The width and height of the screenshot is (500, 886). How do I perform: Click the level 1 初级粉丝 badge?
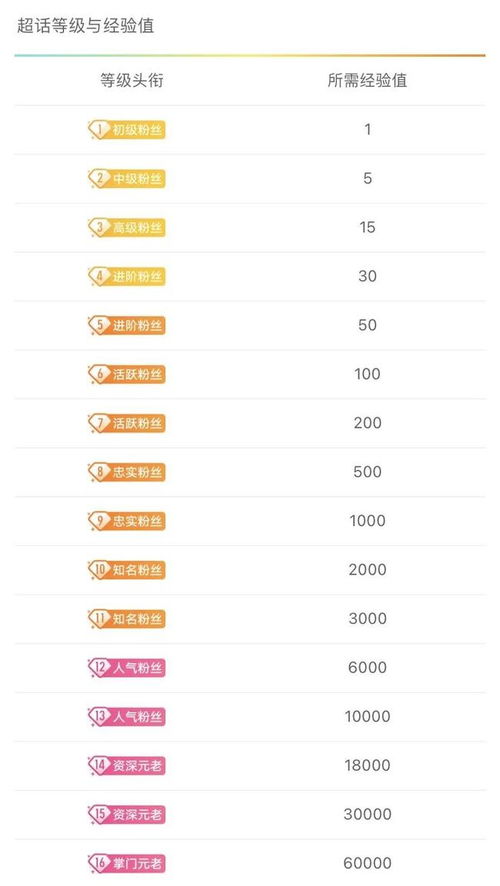pyautogui.click(x=127, y=130)
